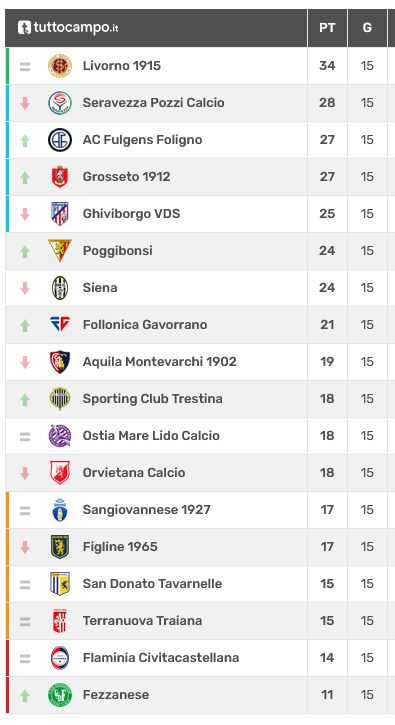Open the Orvietana Calcio team page
395x725 pixels.
[x=134, y=473]
